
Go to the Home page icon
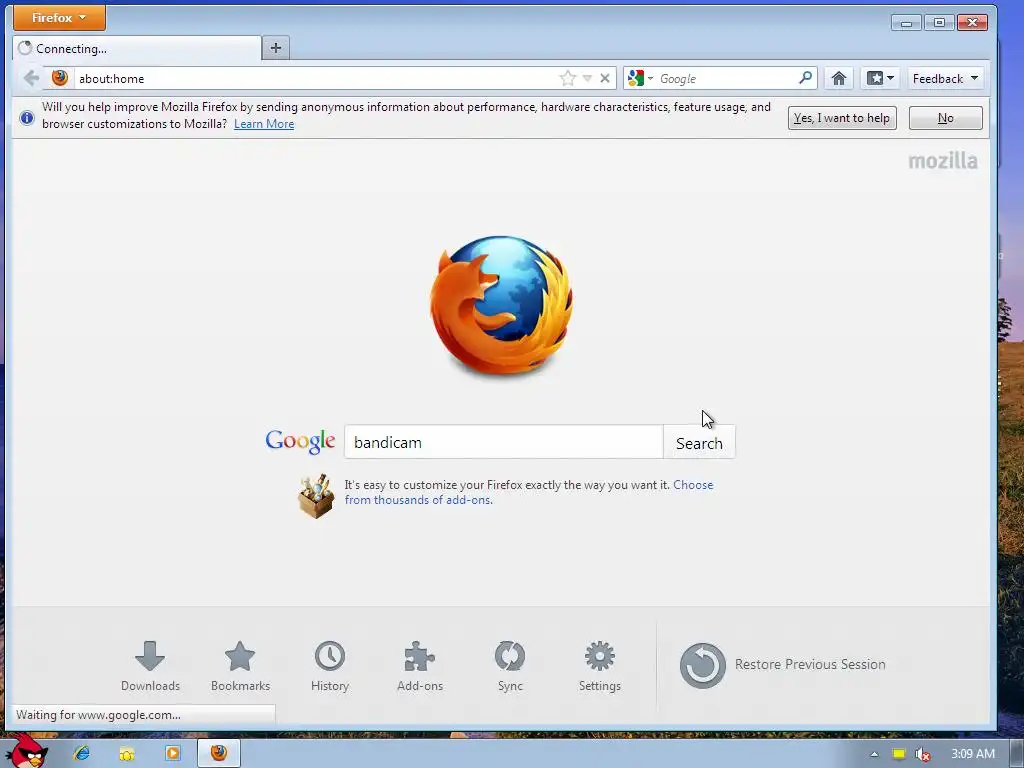coord(839,79)
